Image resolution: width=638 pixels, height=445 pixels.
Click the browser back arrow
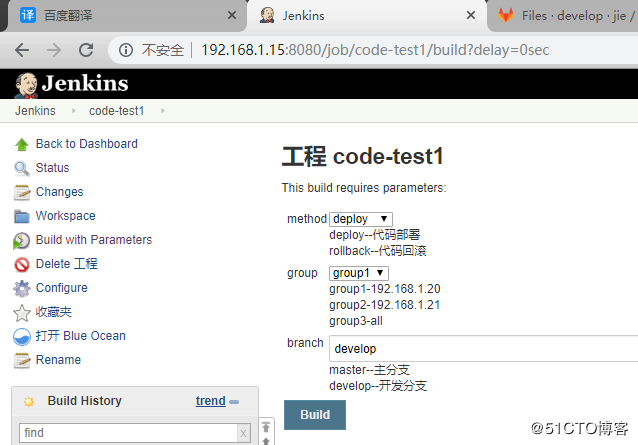tap(22, 50)
